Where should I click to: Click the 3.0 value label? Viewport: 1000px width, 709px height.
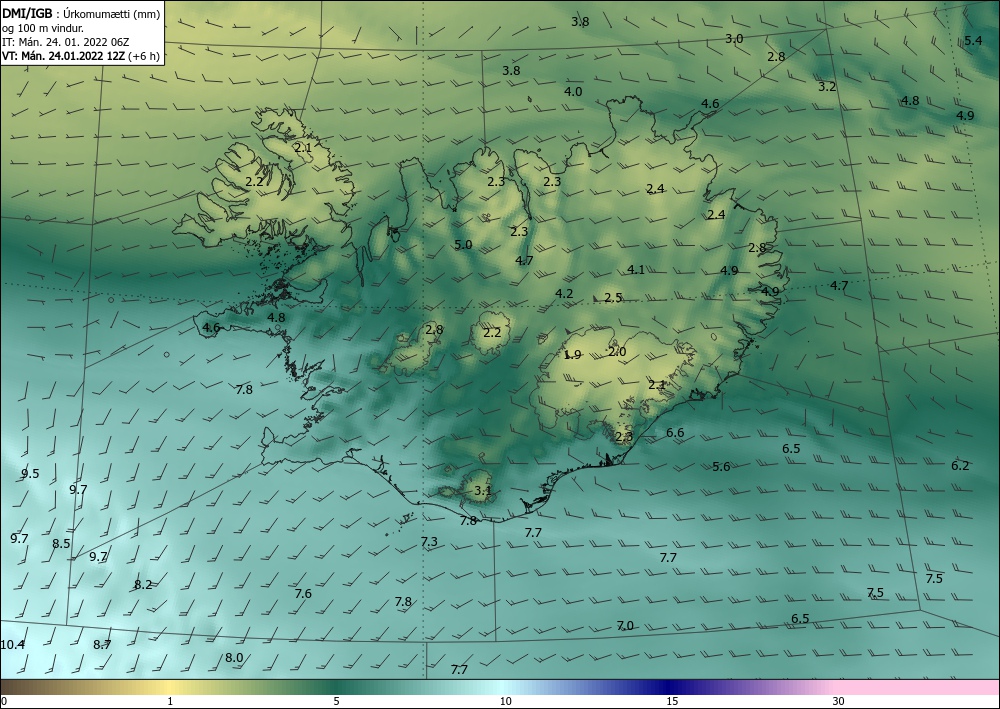(x=734, y=39)
